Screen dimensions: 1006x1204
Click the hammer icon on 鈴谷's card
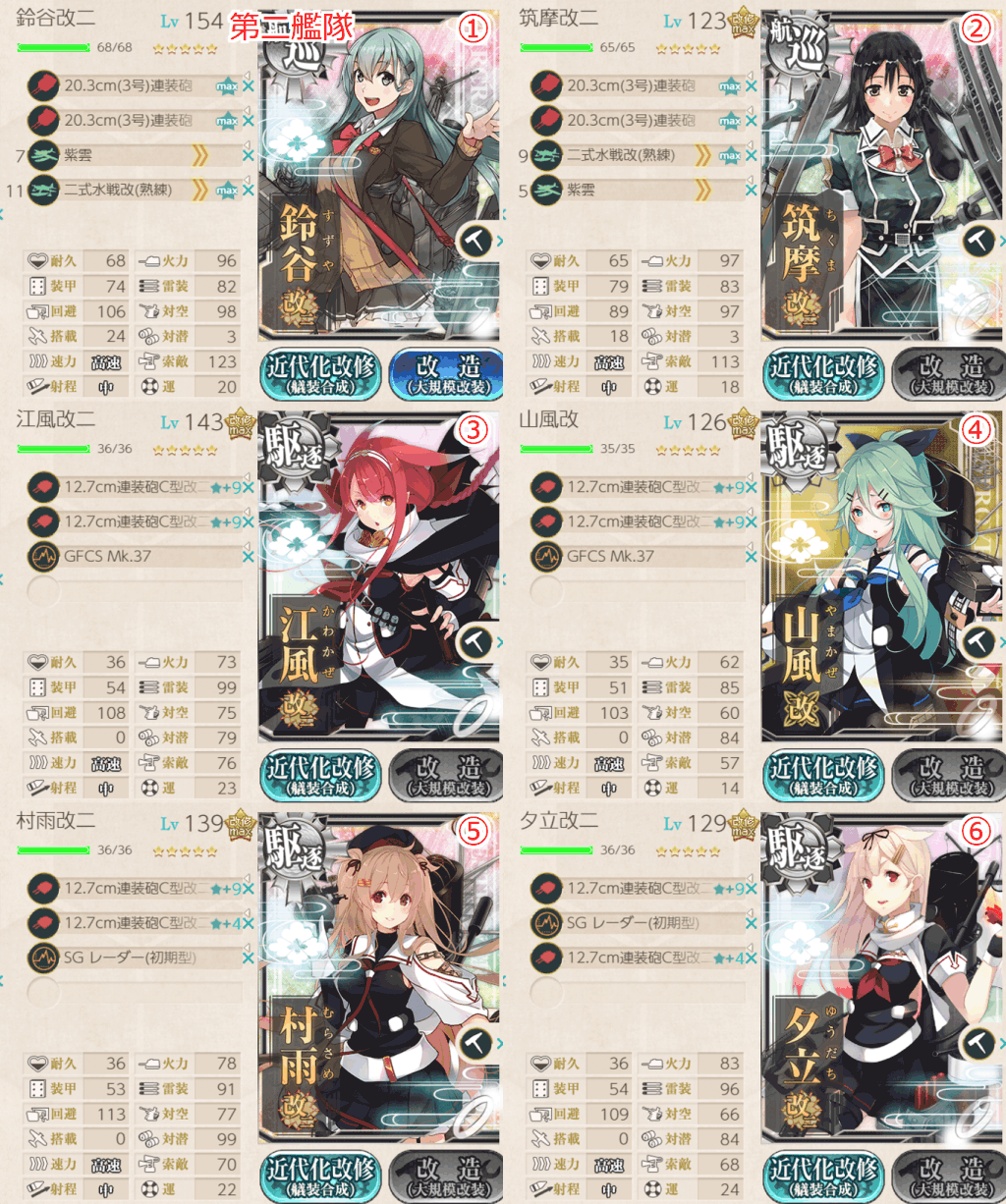coord(475,241)
